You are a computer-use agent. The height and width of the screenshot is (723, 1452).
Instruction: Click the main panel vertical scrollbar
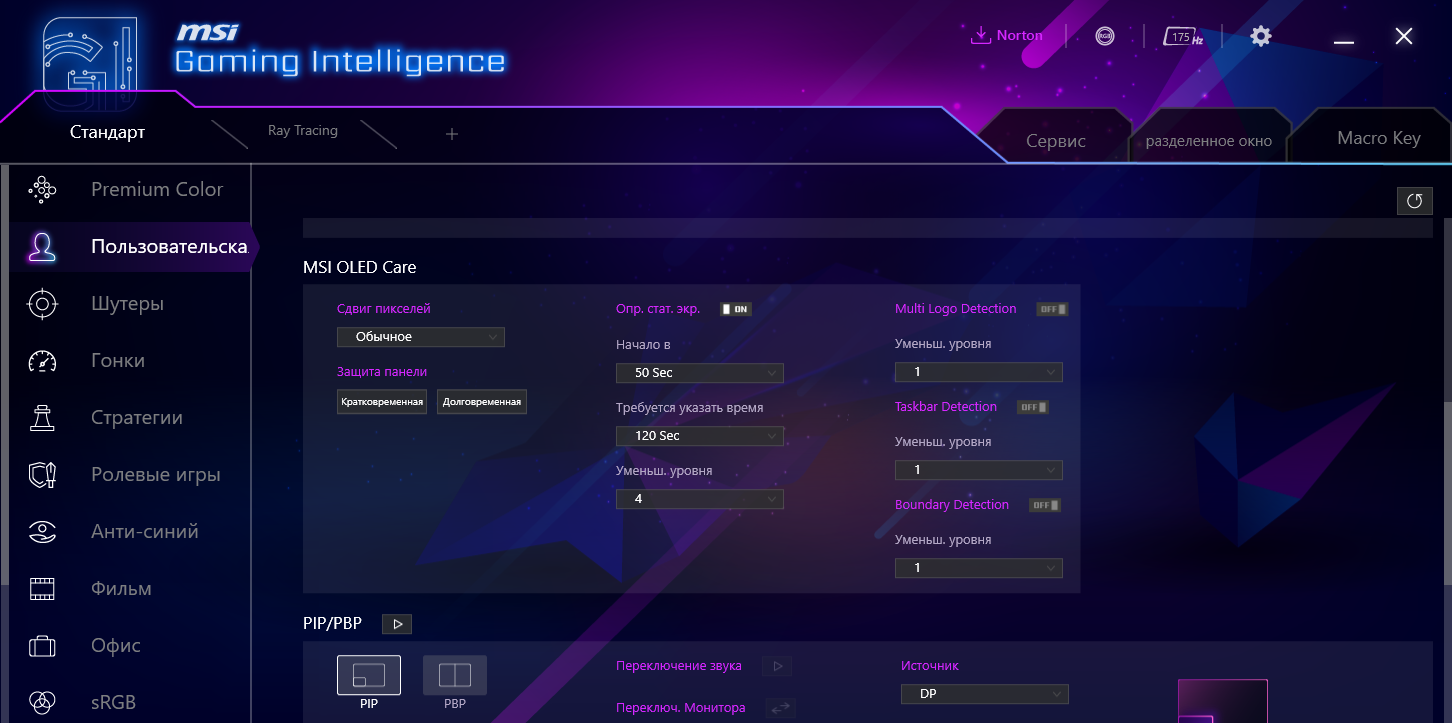click(1446, 493)
